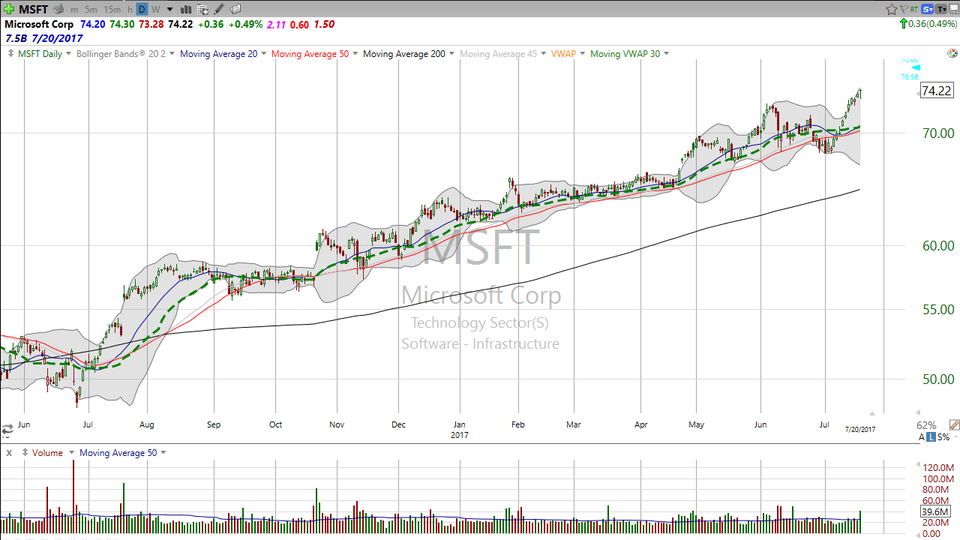960x540 pixels.
Task: Click the bar-chart indicators icon
Action: (186, 9)
